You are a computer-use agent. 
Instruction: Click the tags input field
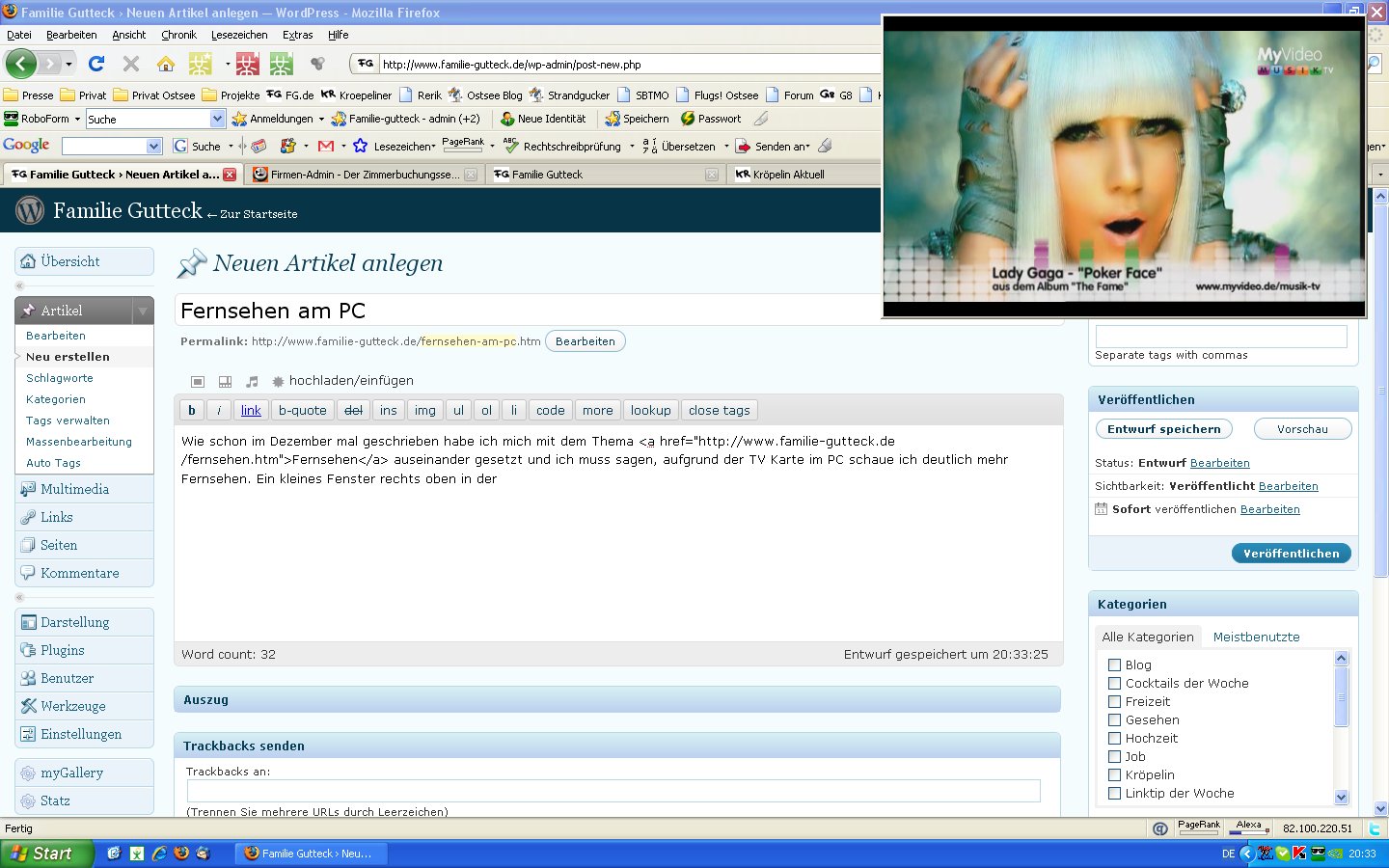(1221, 336)
